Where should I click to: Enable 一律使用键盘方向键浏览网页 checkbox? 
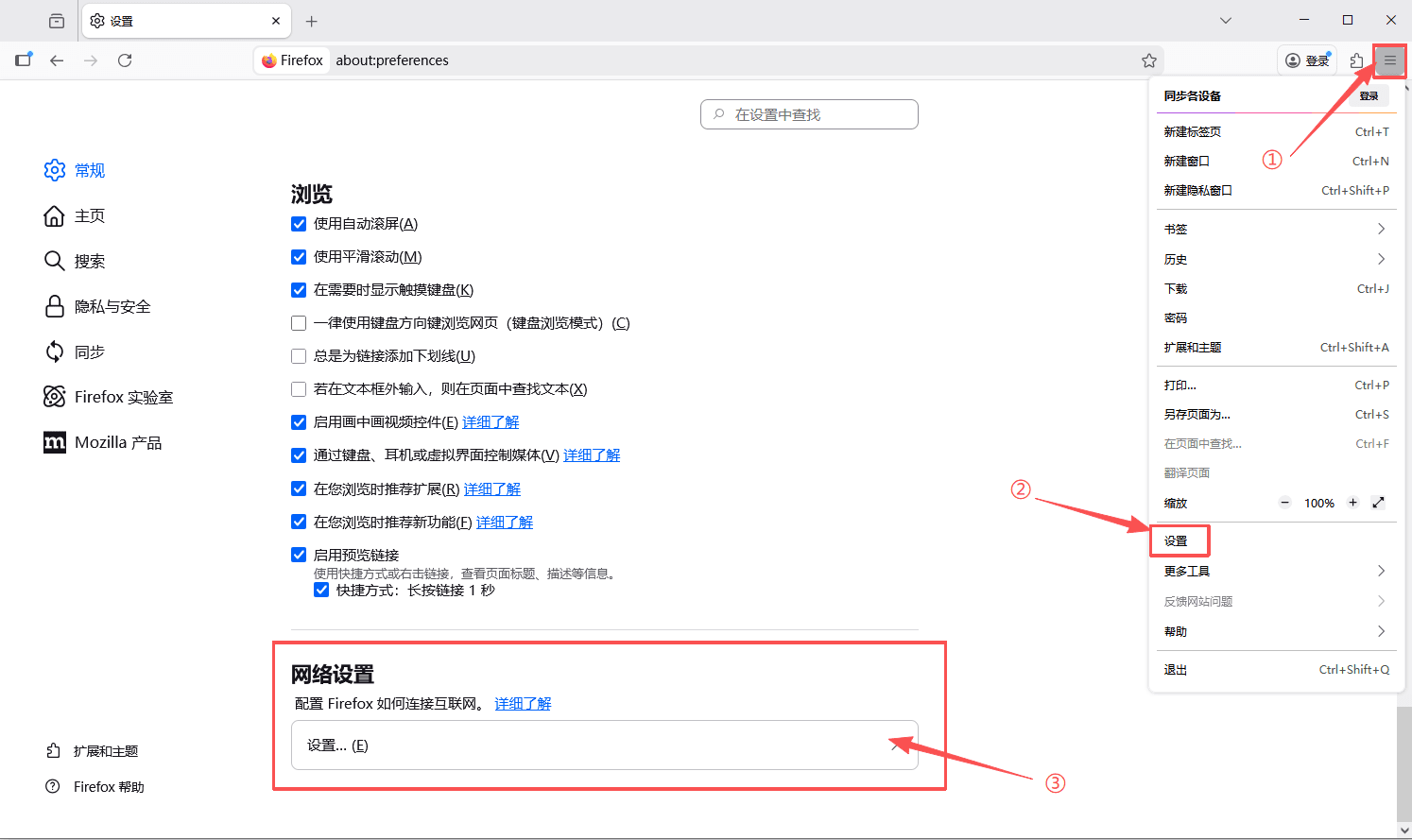point(299,323)
